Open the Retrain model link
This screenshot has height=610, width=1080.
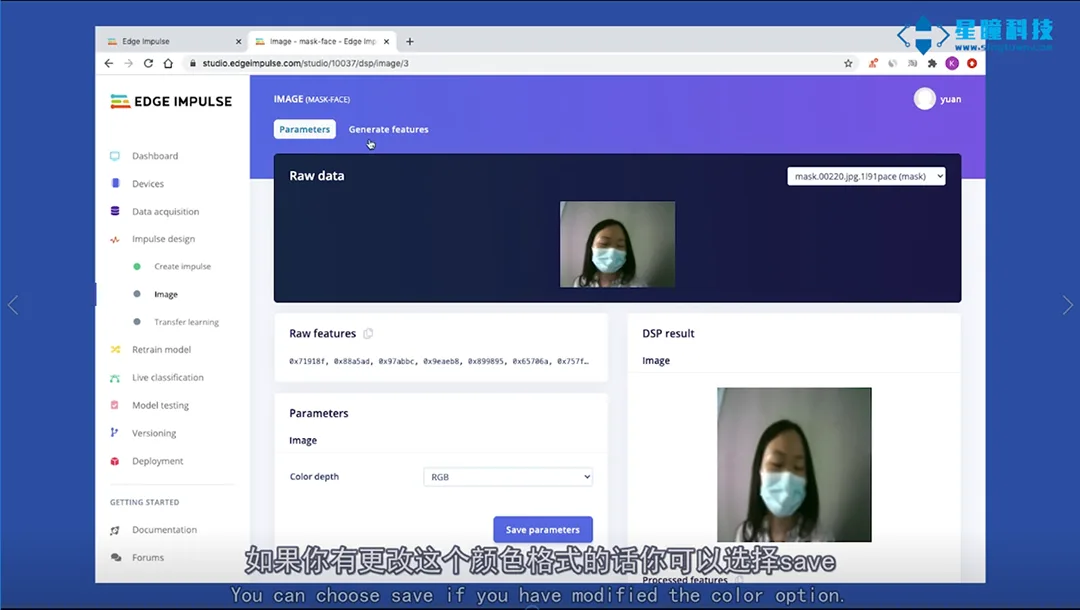(161, 350)
